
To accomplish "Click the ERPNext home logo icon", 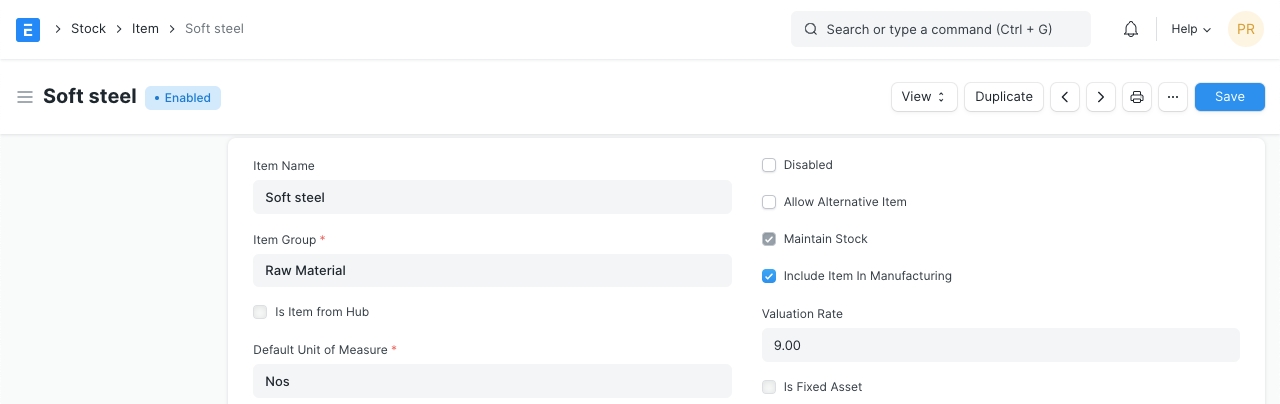I will tap(28, 29).
